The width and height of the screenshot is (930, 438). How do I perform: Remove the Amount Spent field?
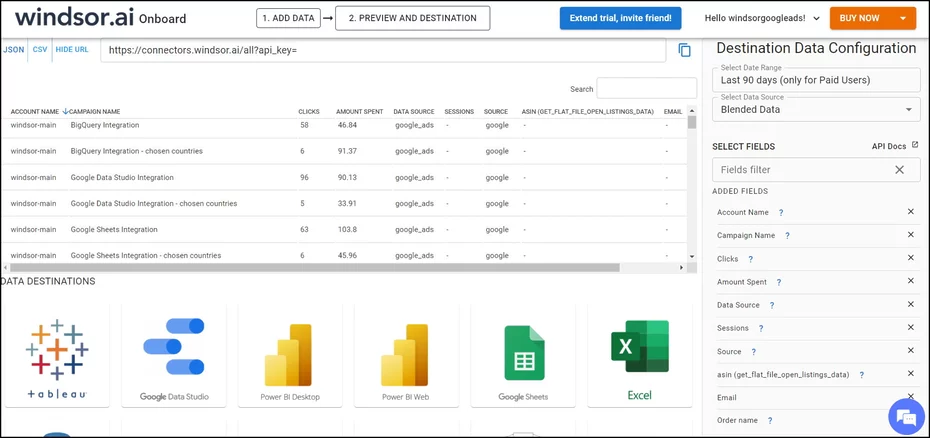pos(910,281)
